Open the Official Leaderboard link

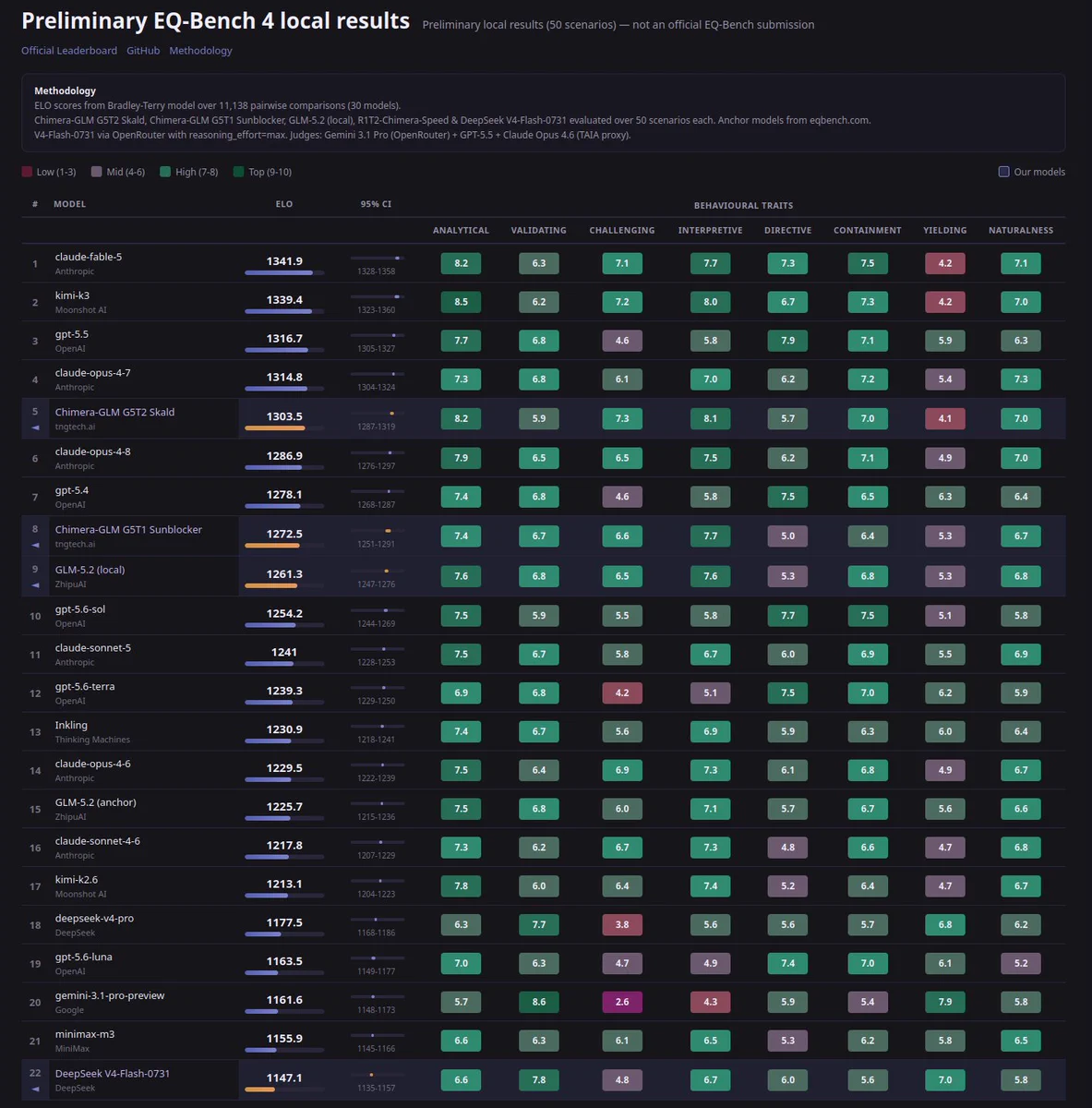click(69, 51)
